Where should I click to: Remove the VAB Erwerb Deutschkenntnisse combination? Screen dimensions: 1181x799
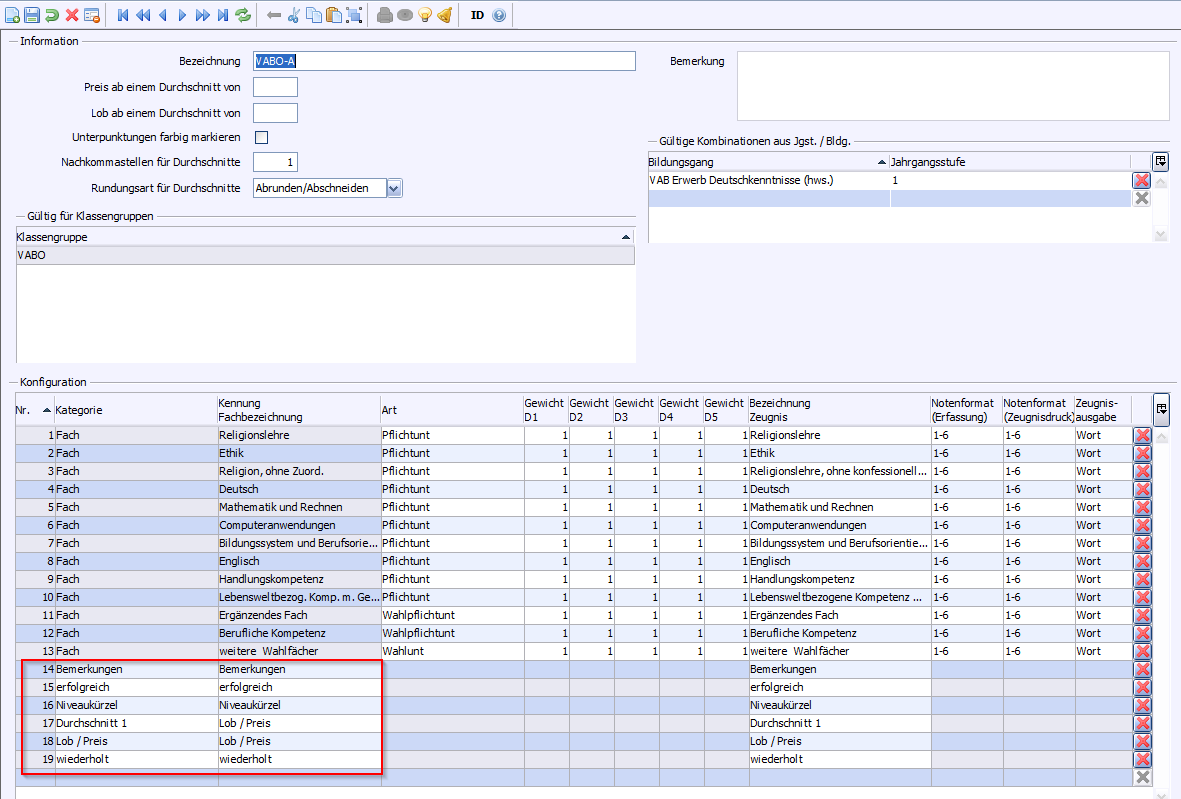[x=1141, y=180]
